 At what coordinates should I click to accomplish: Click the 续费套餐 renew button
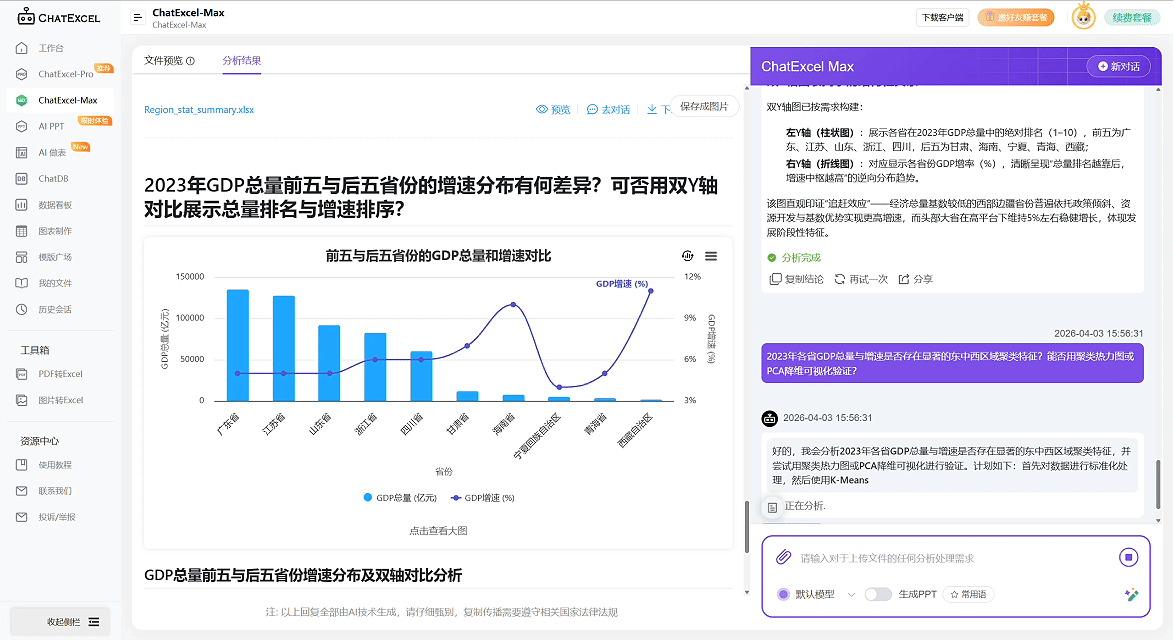(x=1131, y=17)
